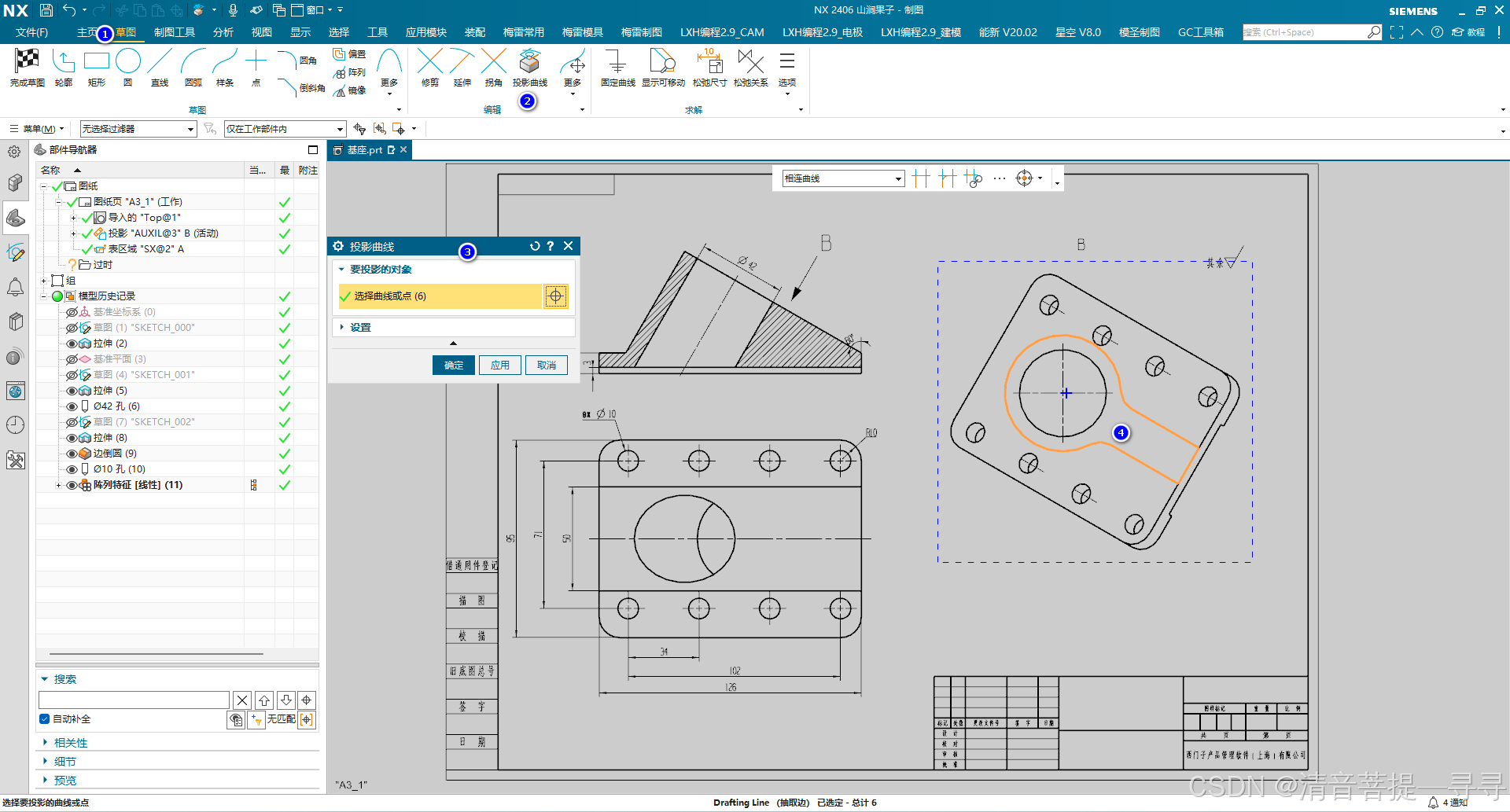The width and height of the screenshot is (1510, 812).
Task: Select the Profile (轮廓) tool
Action: click(64, 61)
